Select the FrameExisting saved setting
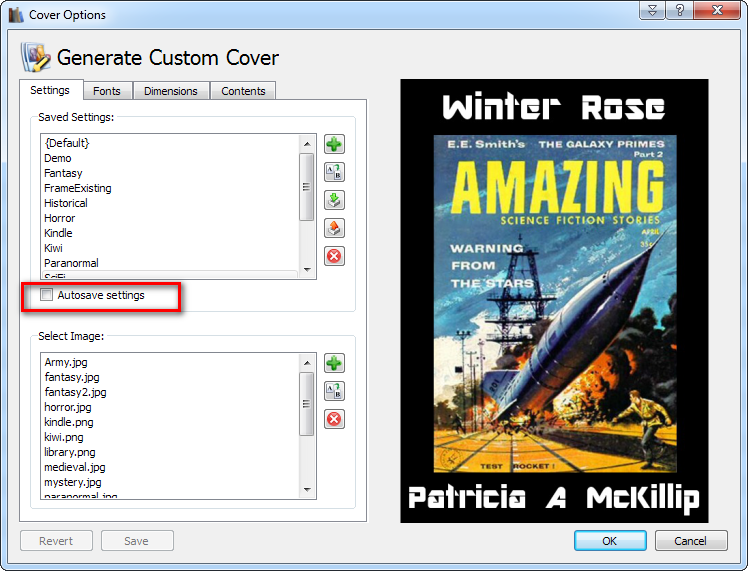The width and height of the screenshot is (748, 571). (x=170, y=188)
